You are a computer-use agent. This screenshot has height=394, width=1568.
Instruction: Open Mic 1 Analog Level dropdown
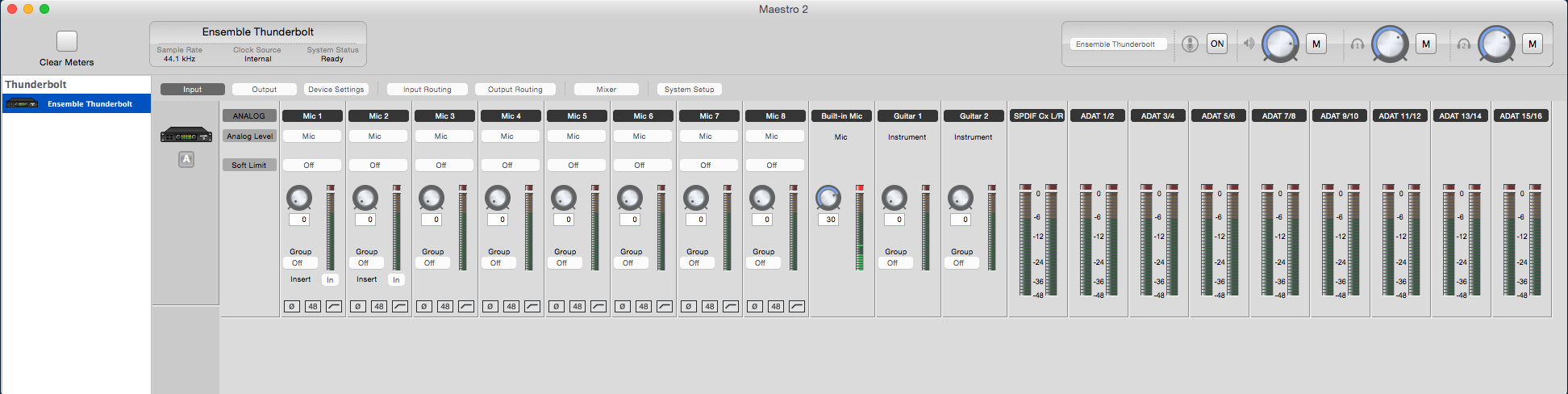(x=311, y=136)
